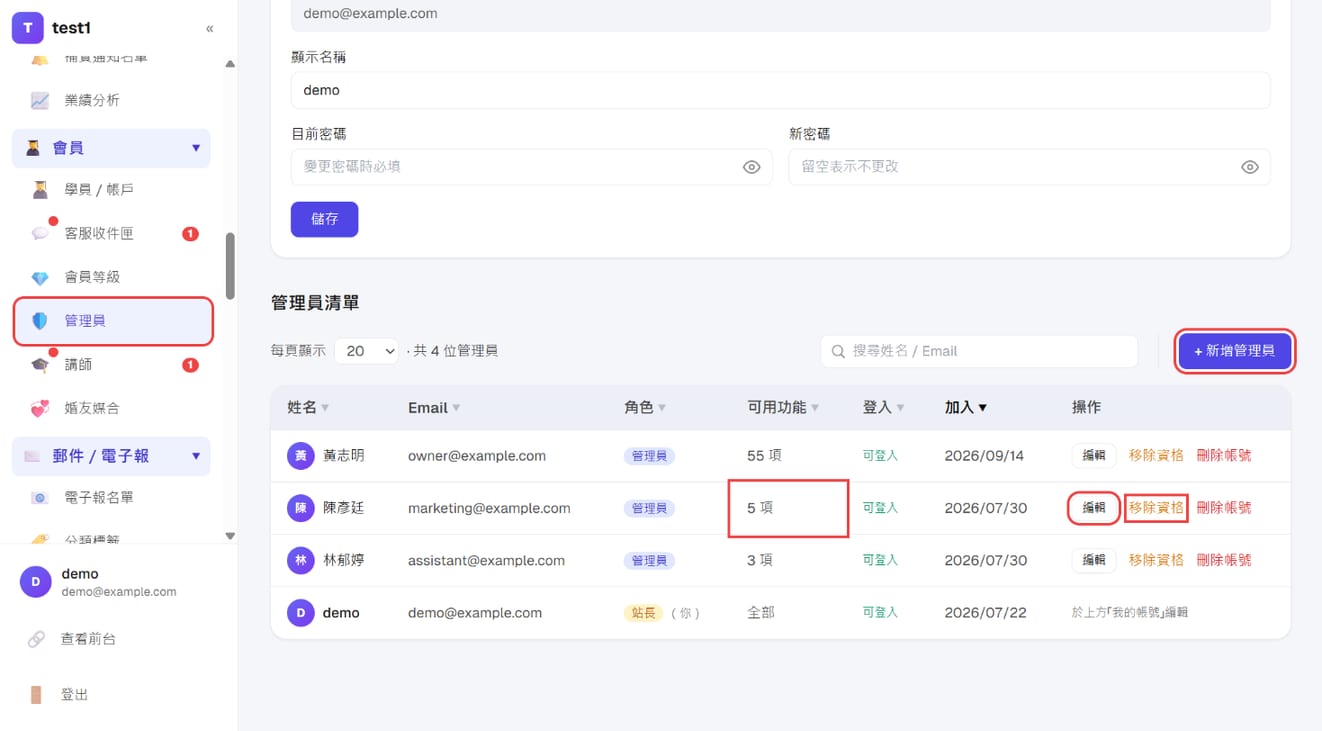The width and height of the screenshot is (1322, 731).
Task: Click the avatar of 黃志明
Action: click(x=301, y=456)
